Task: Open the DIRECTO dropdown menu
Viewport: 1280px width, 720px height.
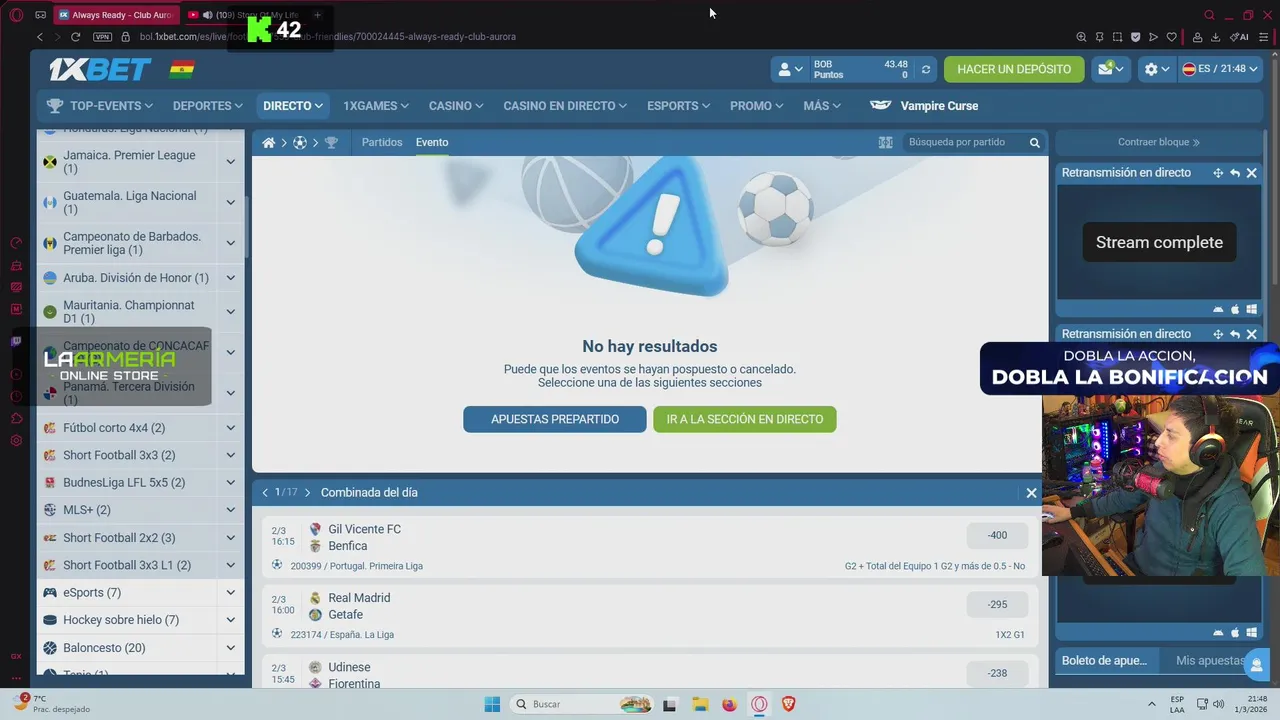Action: click(x=293, y=106)
